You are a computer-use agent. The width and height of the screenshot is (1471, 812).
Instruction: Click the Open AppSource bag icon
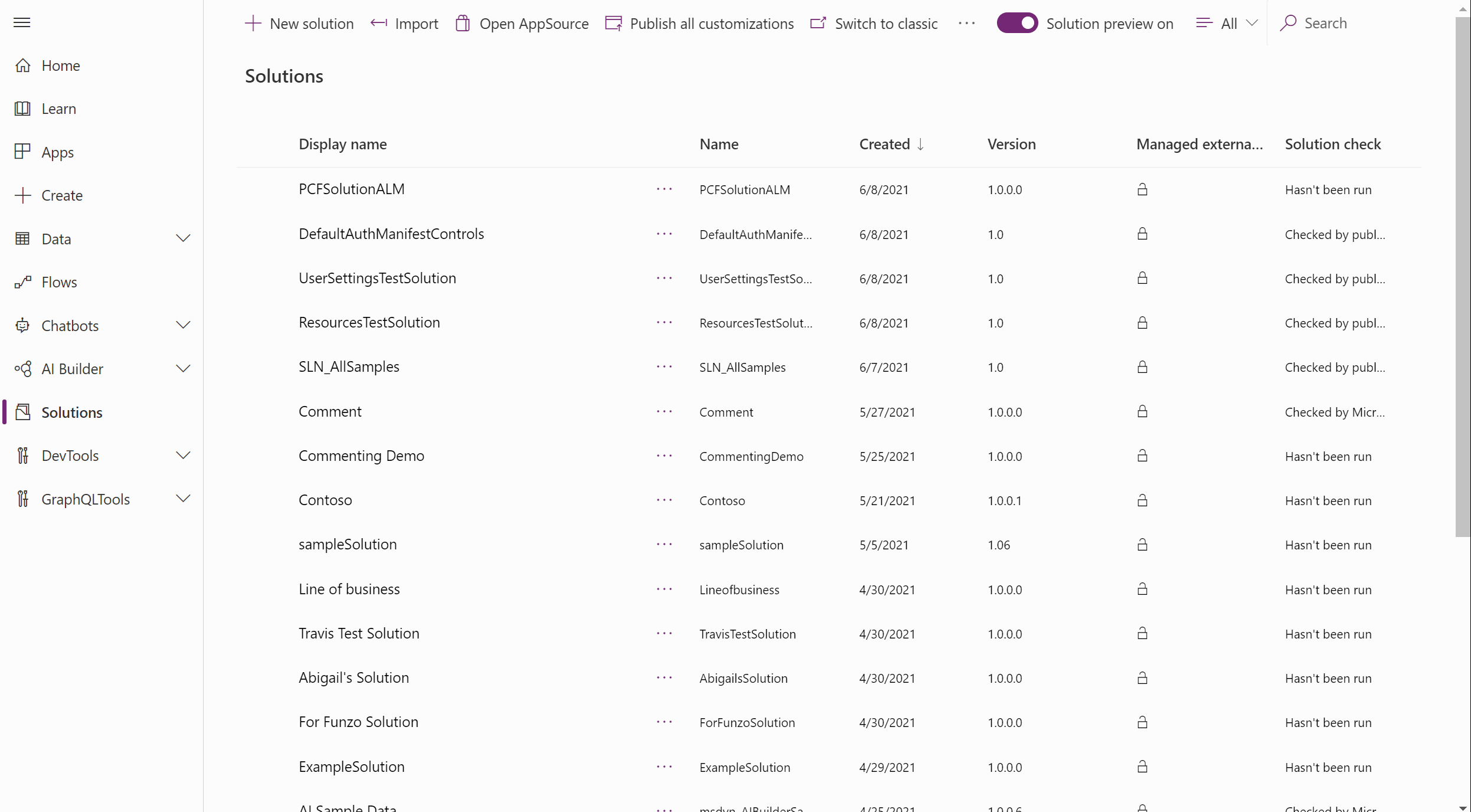(x=463, y=23)
